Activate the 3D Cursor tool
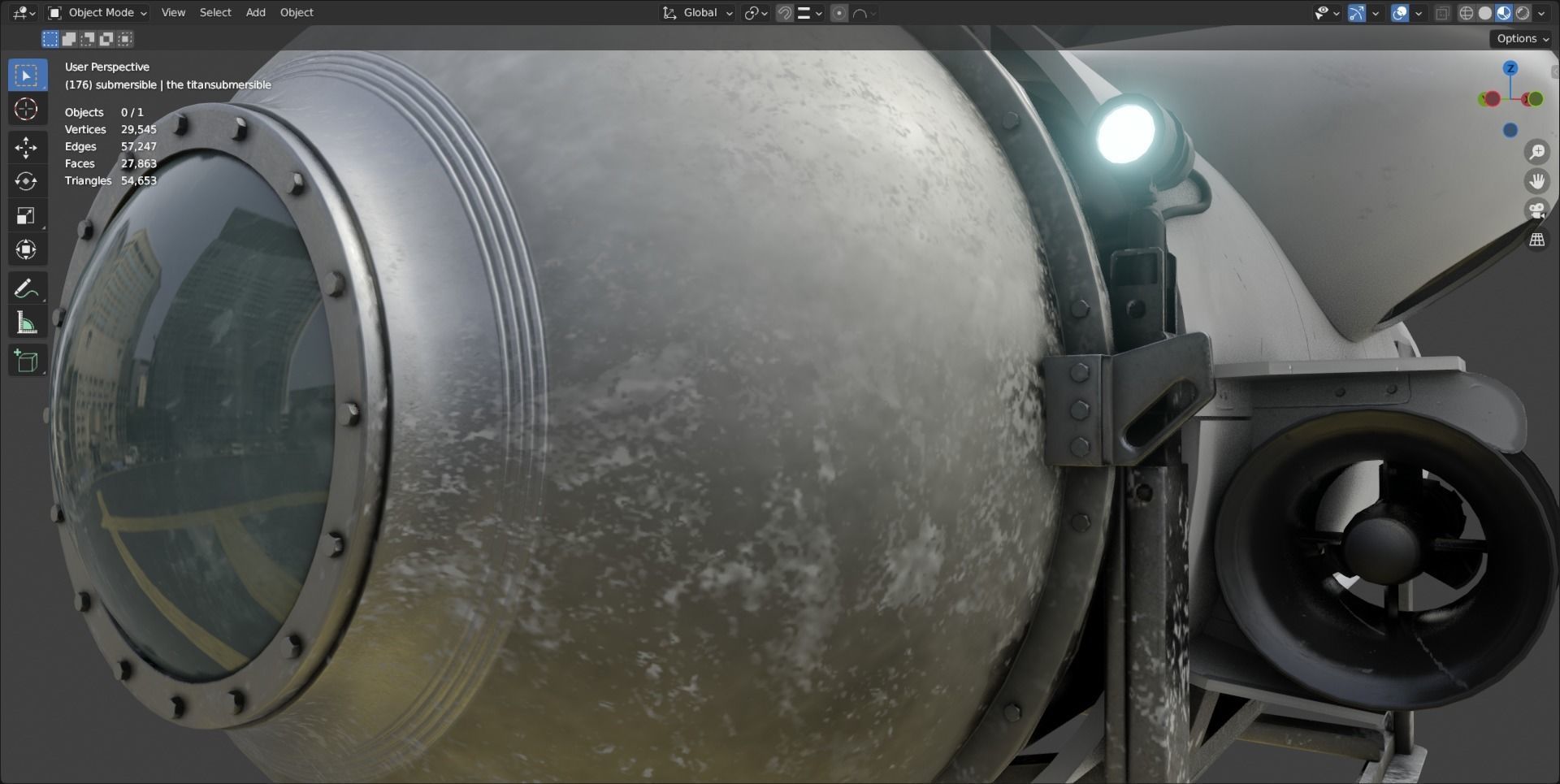The width and height of the screenshot is (1560, 784). tap(27, 109)
